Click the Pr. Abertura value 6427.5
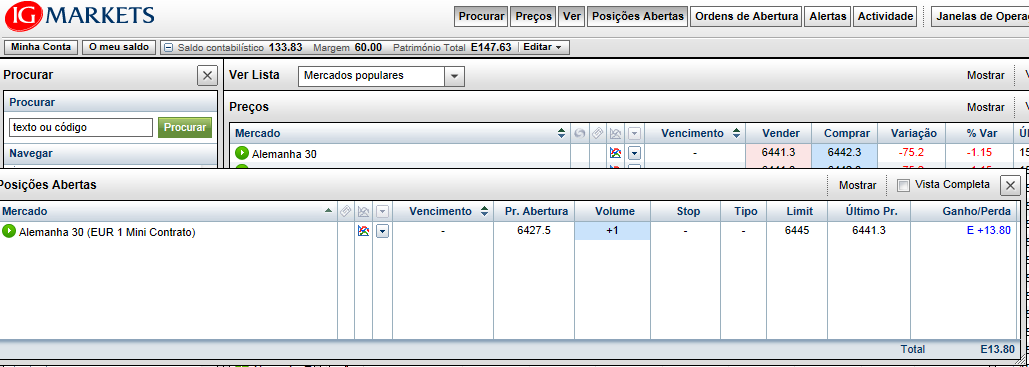The height and width of the screenshot is (367, 1029). [534, 231]
